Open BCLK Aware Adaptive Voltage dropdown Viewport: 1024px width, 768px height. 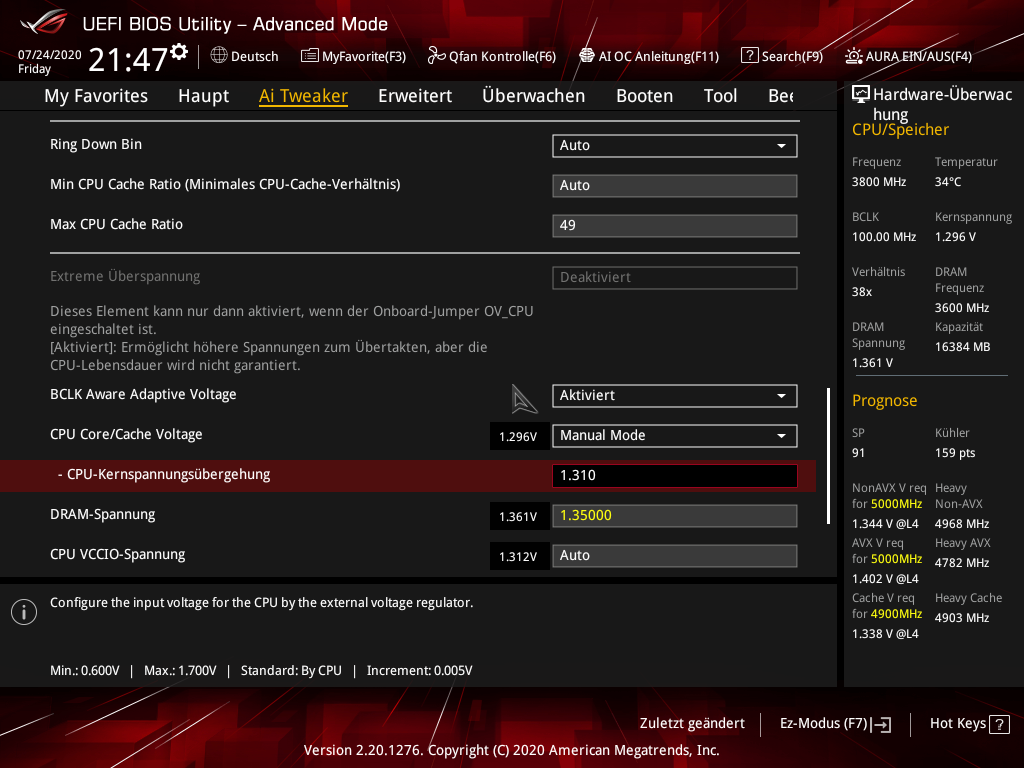[675, 396]
